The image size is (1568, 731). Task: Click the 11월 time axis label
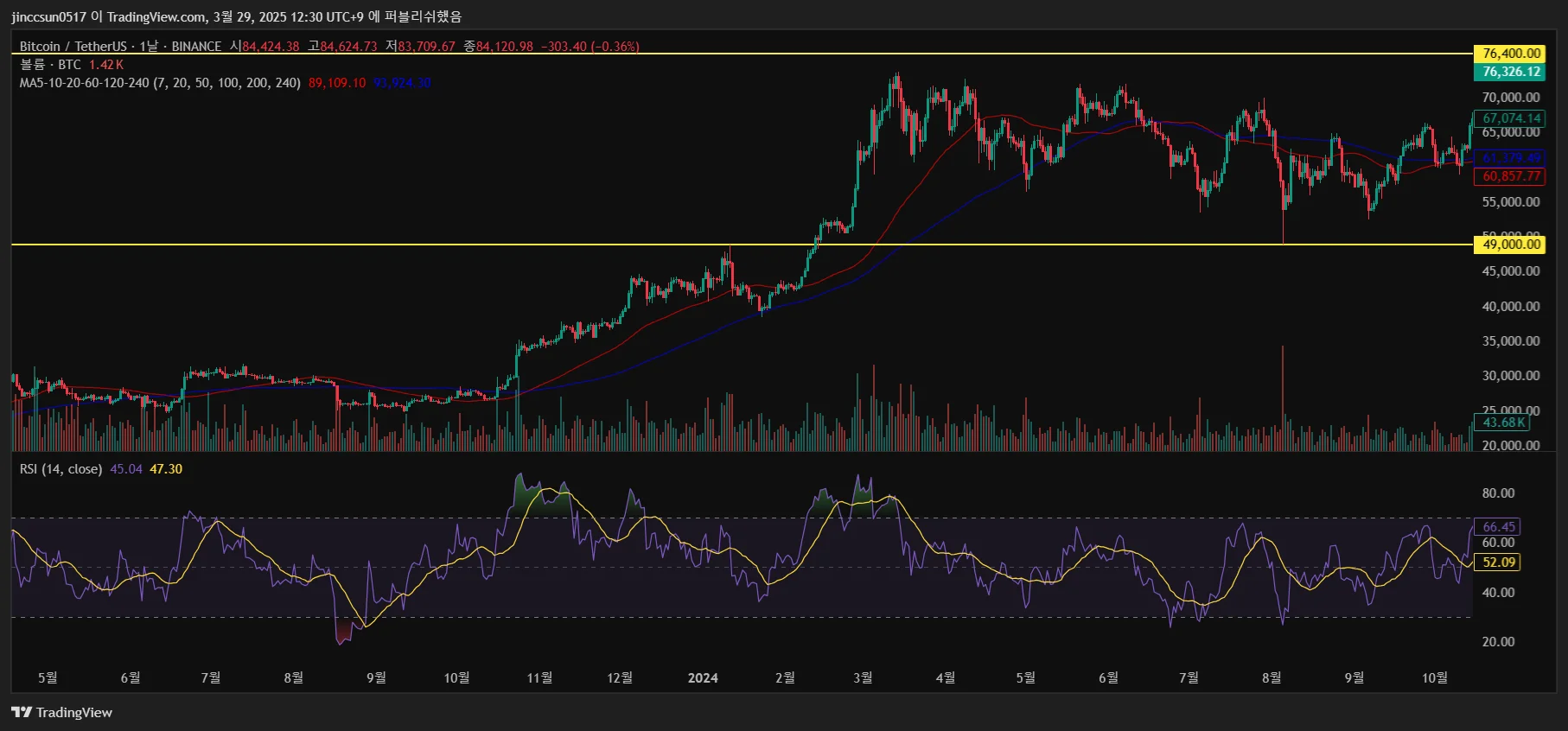[539, 678]
